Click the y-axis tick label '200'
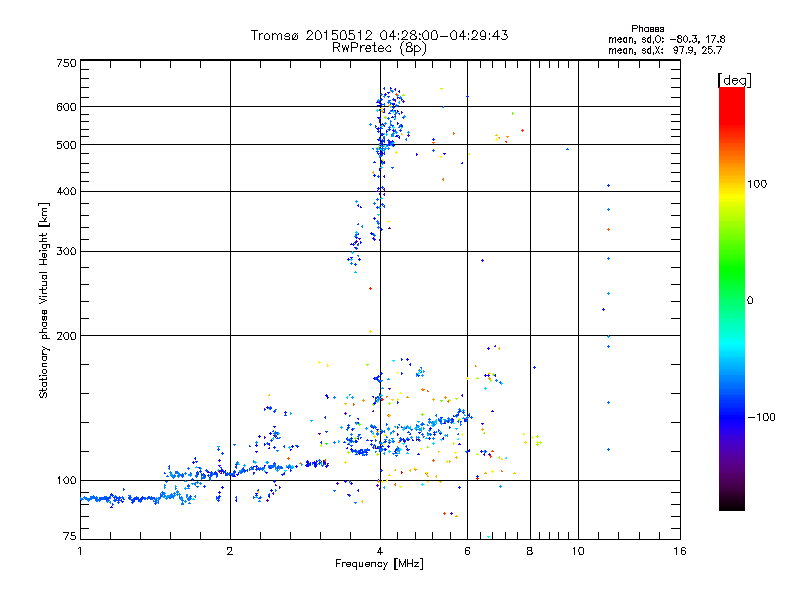 click(x=66, y=336)
